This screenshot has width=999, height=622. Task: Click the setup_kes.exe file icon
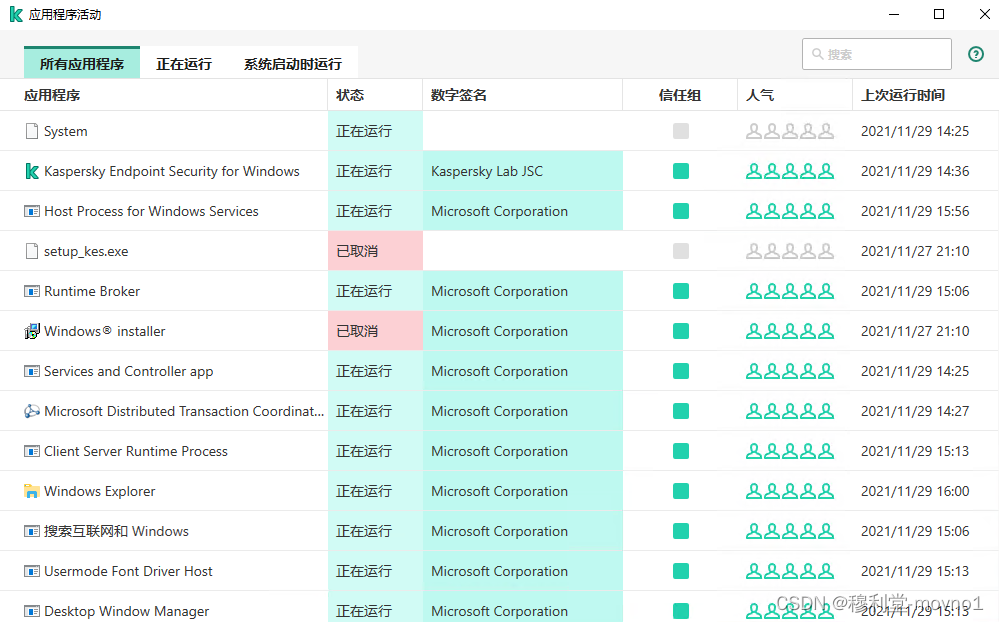click(31, 251)
